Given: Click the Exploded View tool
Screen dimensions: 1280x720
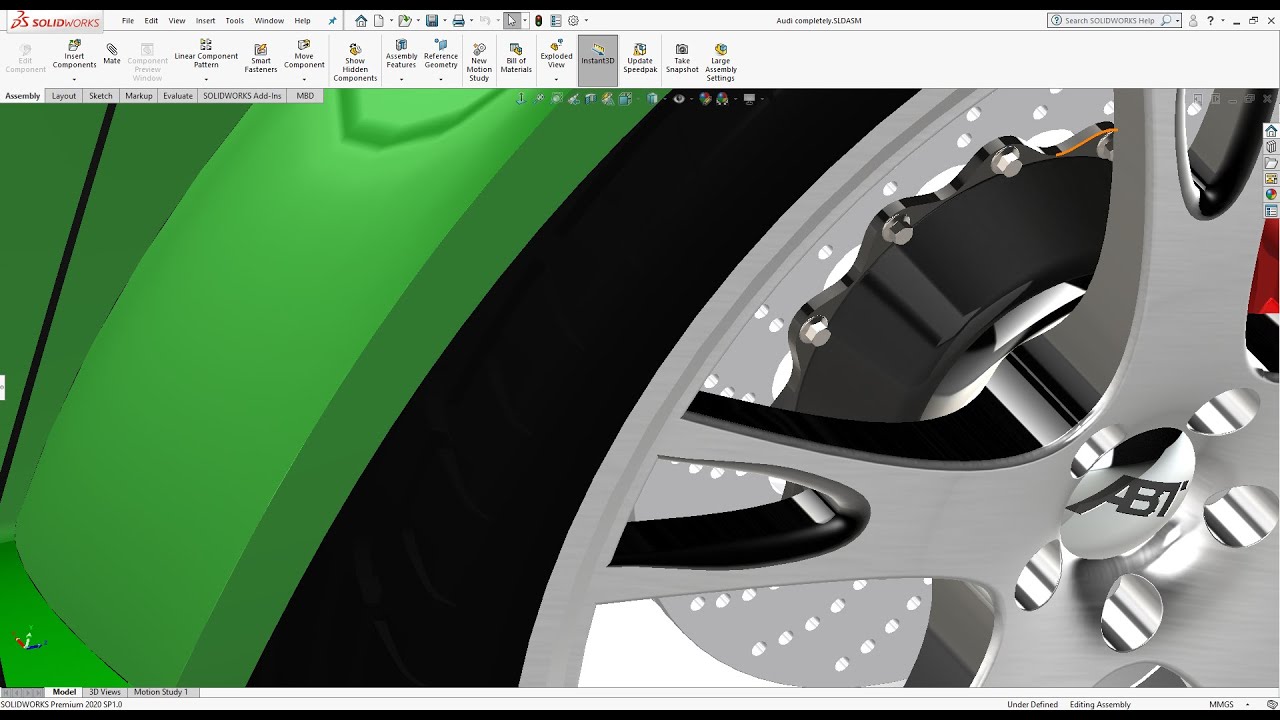Looking at the screenshot, I should pyautogui.click(x=556, y=54).
